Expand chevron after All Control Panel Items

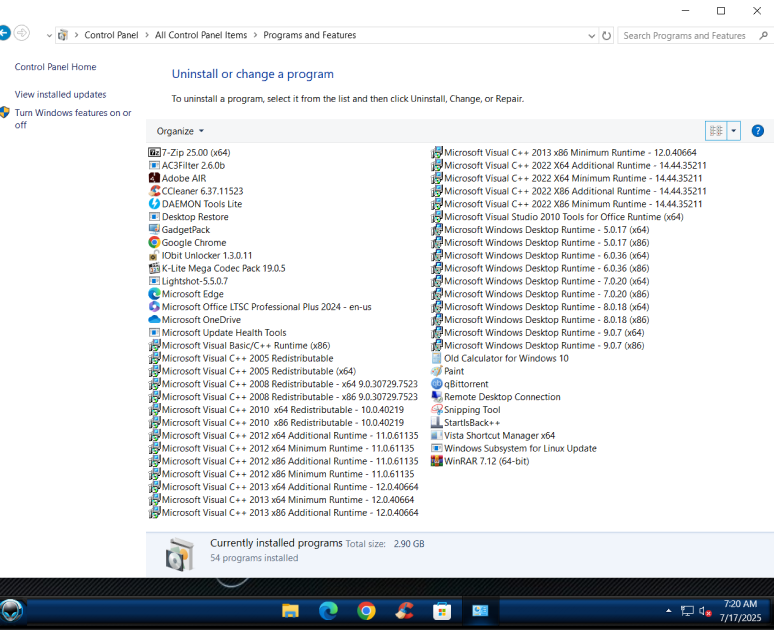click(255, 35)
